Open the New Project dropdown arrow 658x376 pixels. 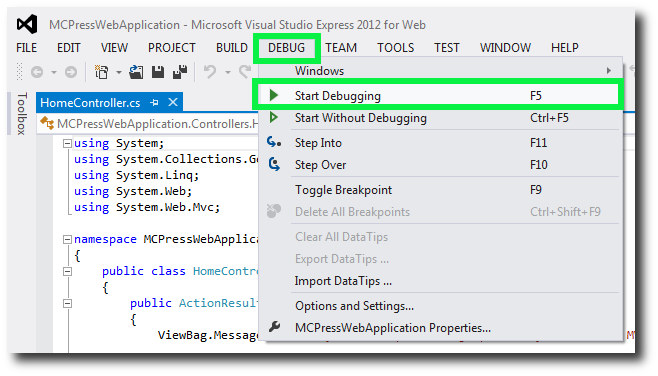click(119, 73)
